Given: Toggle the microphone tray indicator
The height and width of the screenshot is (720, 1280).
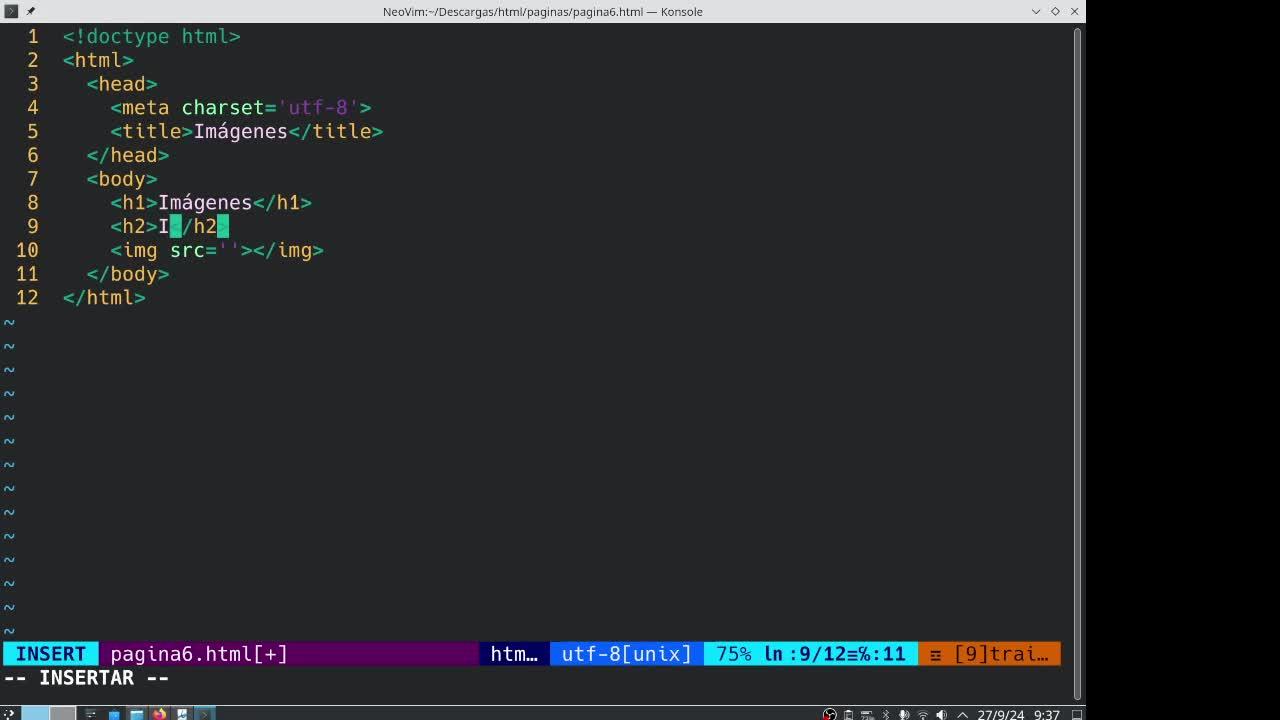Looking at the screenshot, I should coord(904,714).
